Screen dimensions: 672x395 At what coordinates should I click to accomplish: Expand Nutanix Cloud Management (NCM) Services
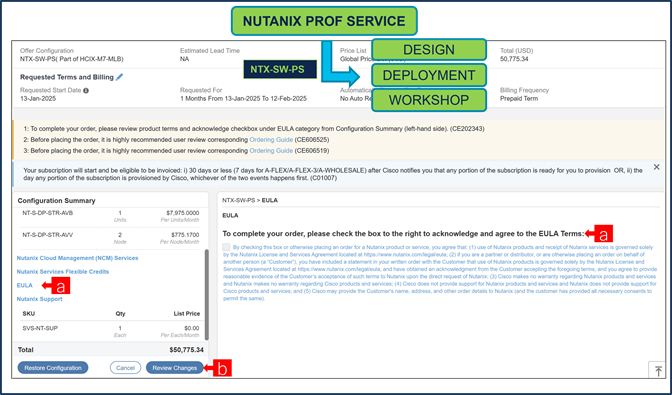[x=78, y=258]
